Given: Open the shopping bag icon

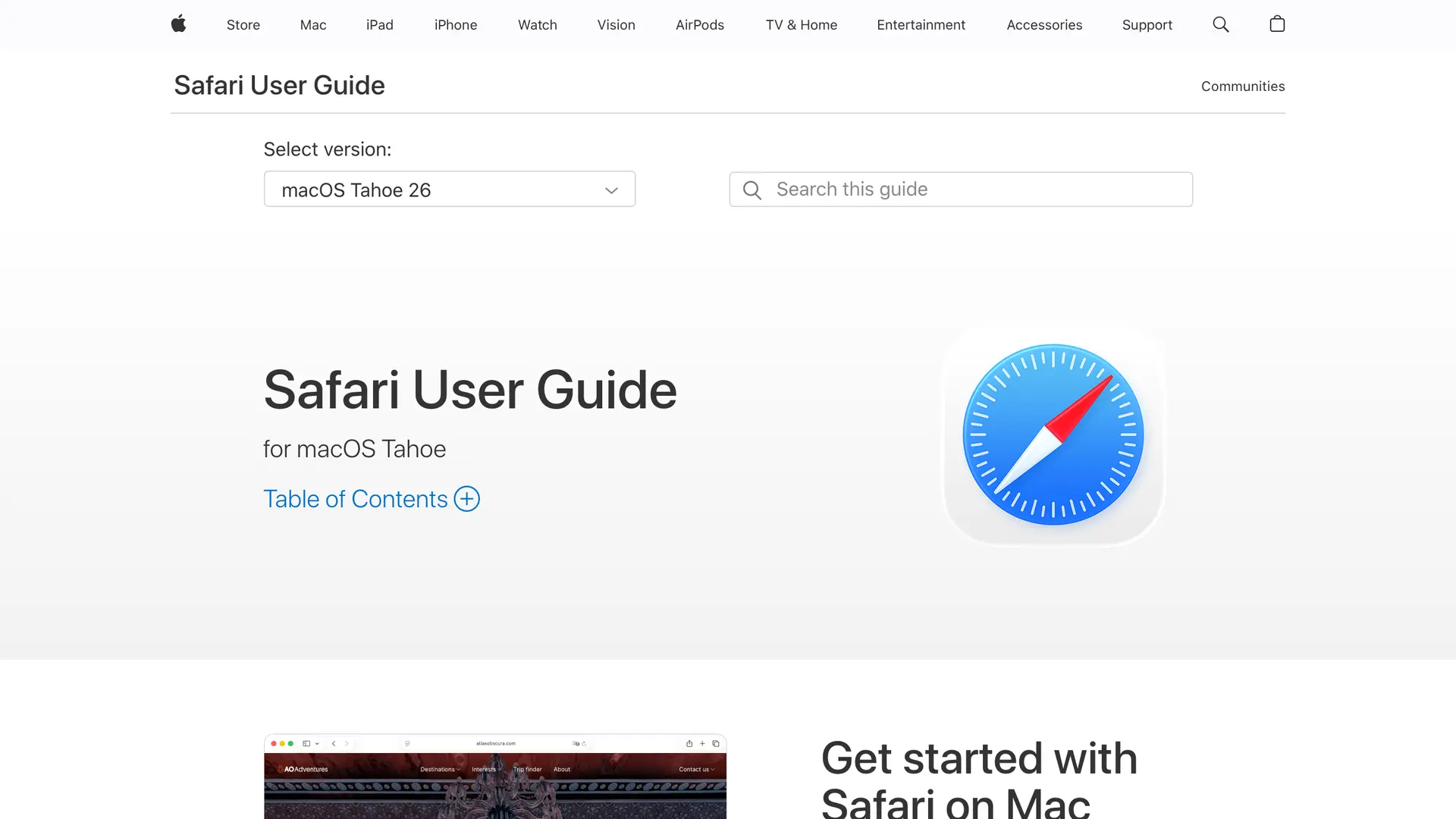Looking at the screenshot, I should pyautogui.click(x=1277, y=24).
